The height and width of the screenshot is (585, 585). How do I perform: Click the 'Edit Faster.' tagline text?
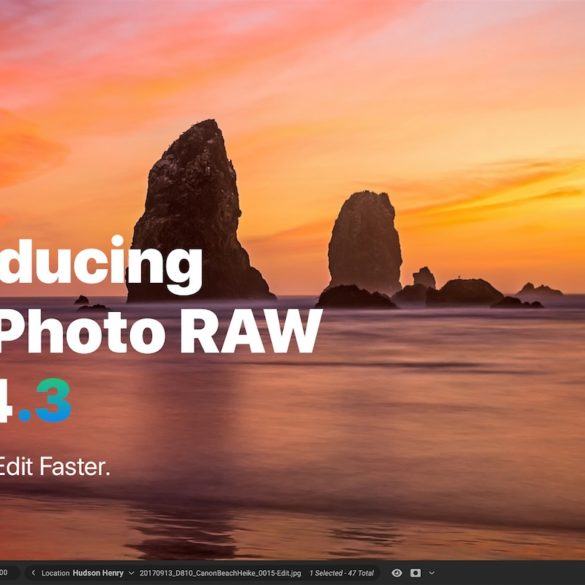pyautogui.click(x=55, y=467)
